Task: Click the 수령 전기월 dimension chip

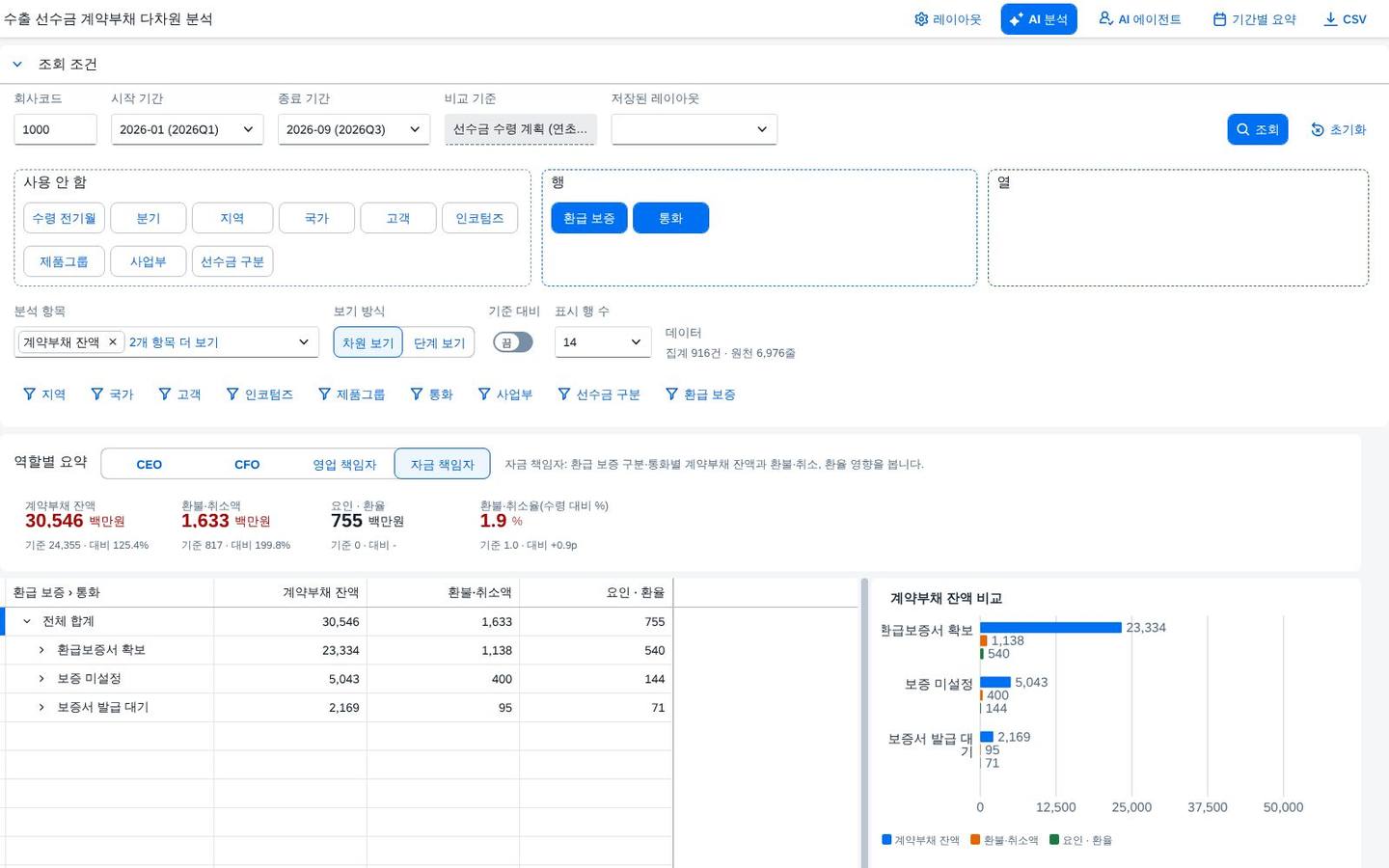Action: pos(65,218)
